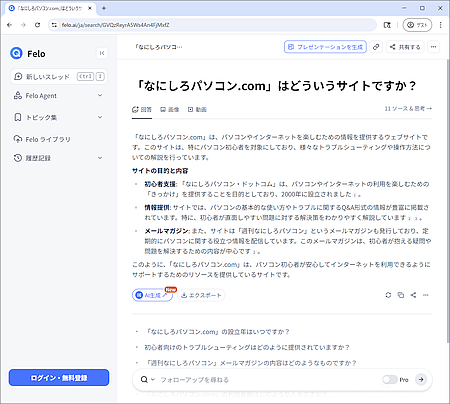Expand the Felo Agent section chevron
450x404 pixels.
100,96
